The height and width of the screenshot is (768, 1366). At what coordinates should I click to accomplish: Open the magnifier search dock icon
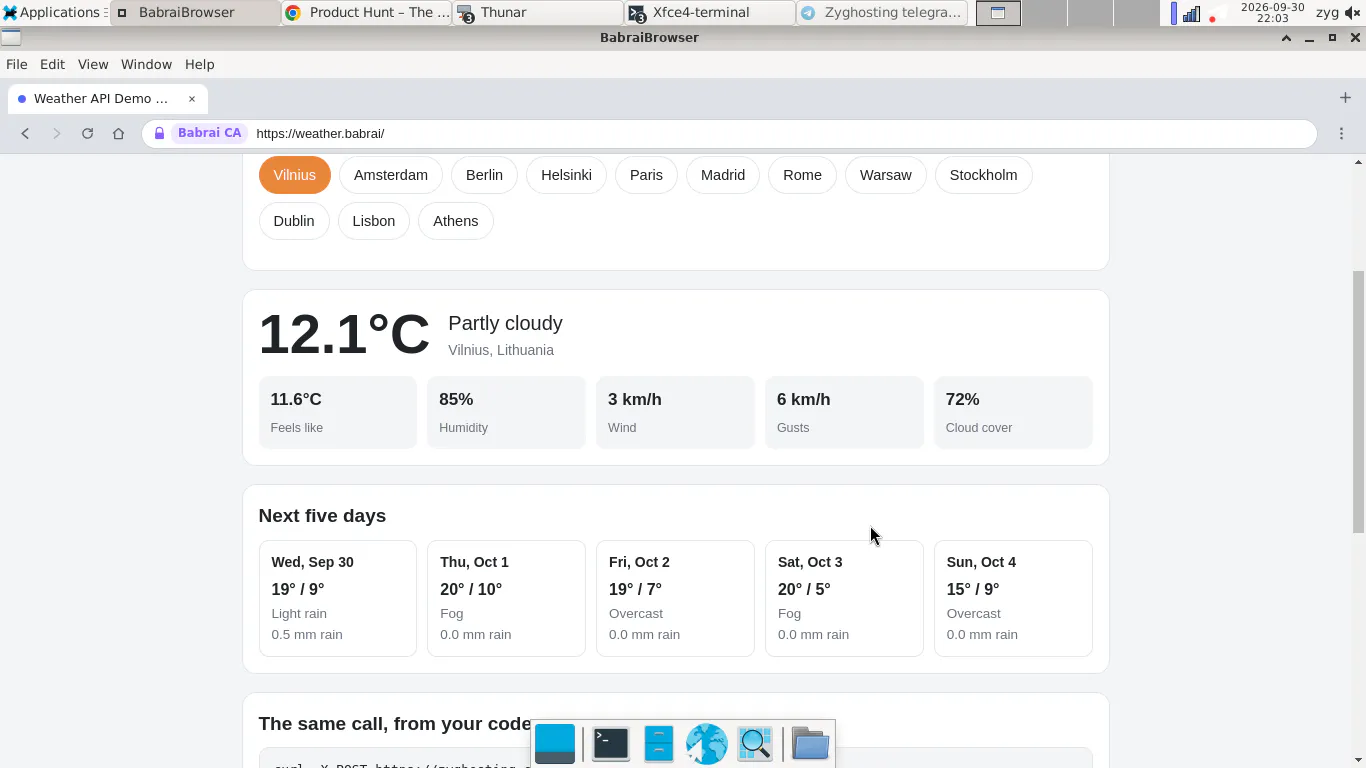[755, 743]
